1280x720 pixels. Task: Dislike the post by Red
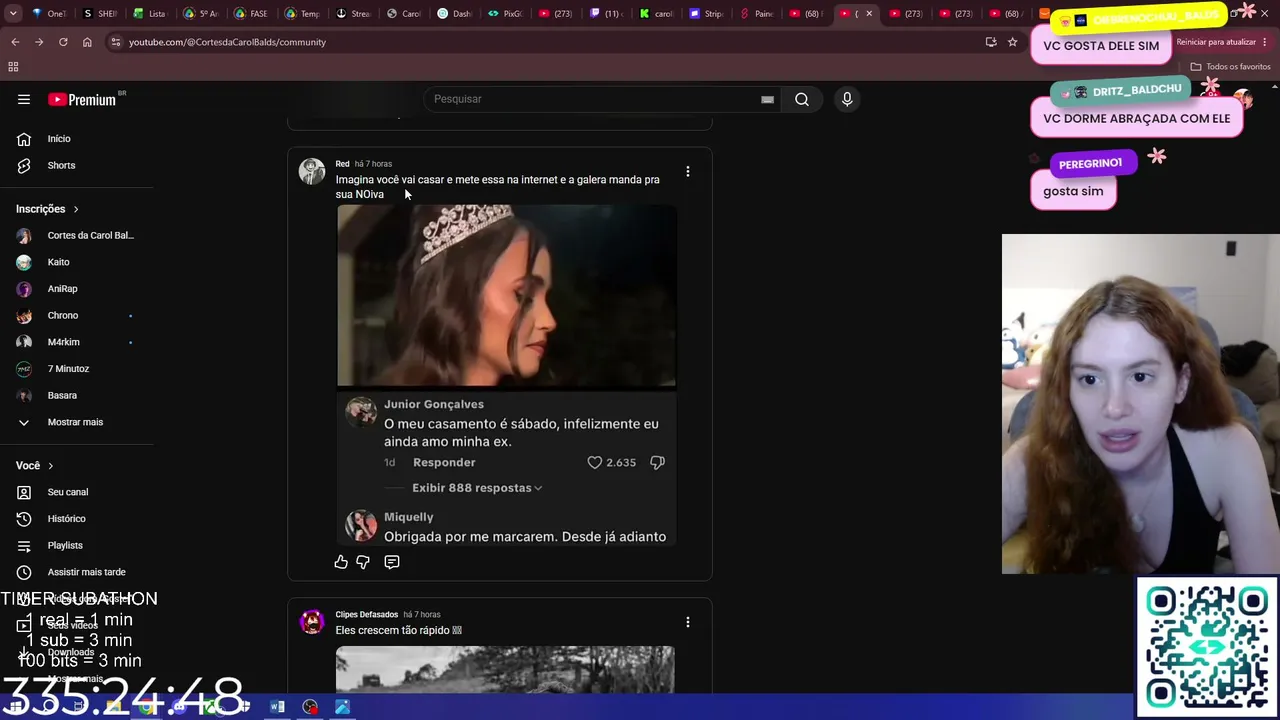click(x=363, y=562)
